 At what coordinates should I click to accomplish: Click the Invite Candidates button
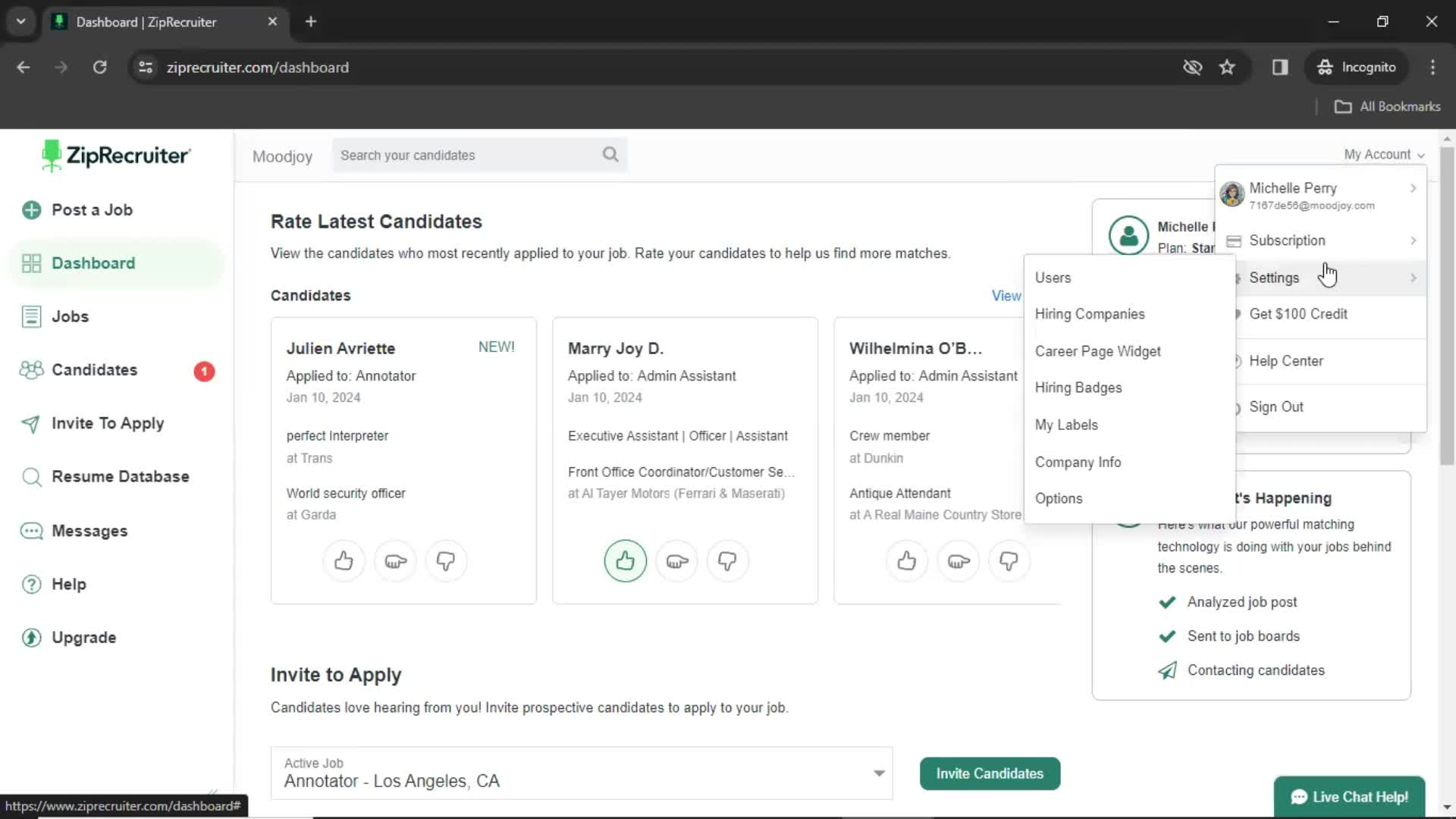pos(989,773)
